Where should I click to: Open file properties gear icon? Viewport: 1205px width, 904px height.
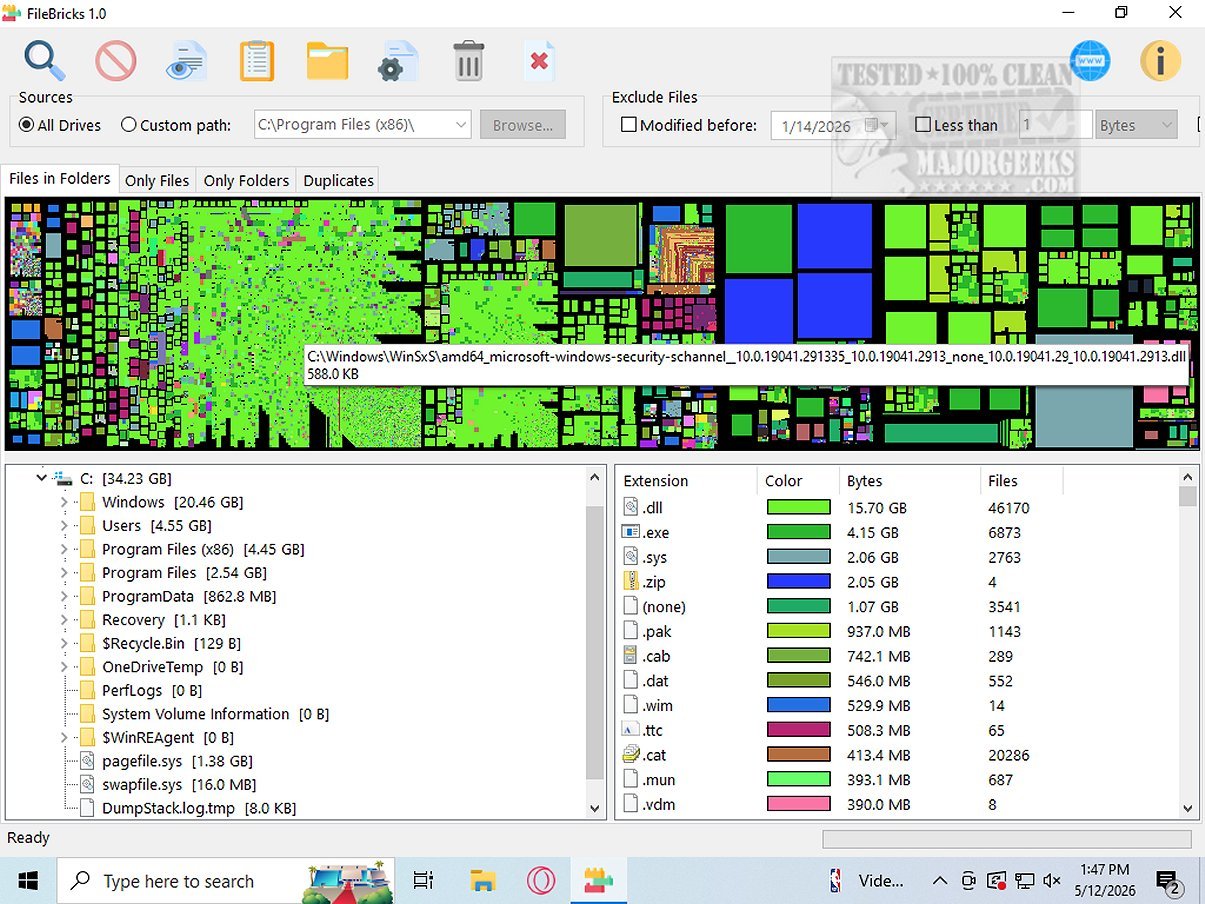[397, 61]
